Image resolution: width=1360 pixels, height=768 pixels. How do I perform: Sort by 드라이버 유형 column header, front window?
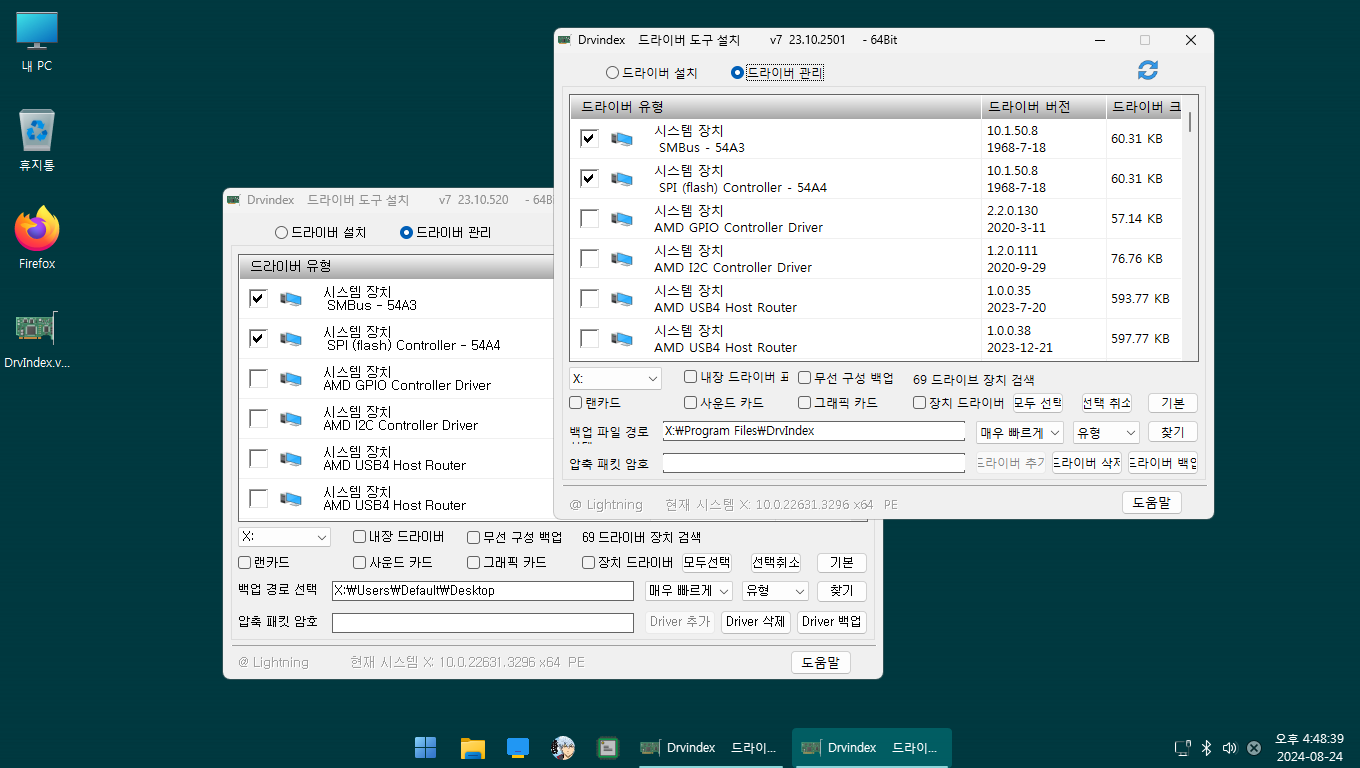coord(776,107)
